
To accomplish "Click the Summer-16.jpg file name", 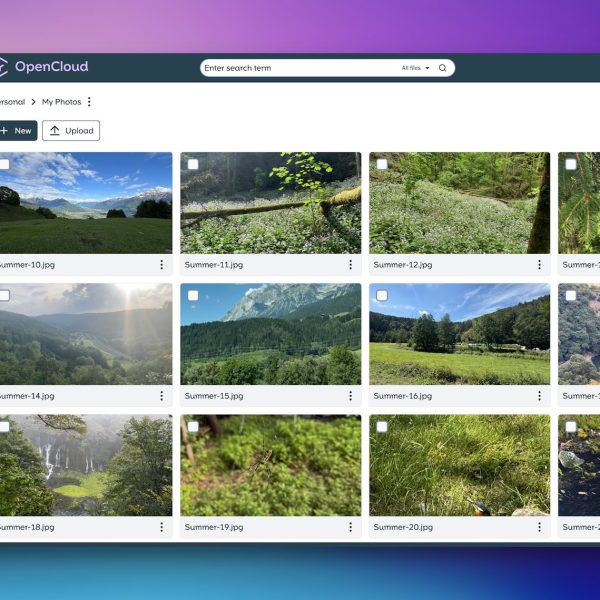I will [x=403, y=396].
